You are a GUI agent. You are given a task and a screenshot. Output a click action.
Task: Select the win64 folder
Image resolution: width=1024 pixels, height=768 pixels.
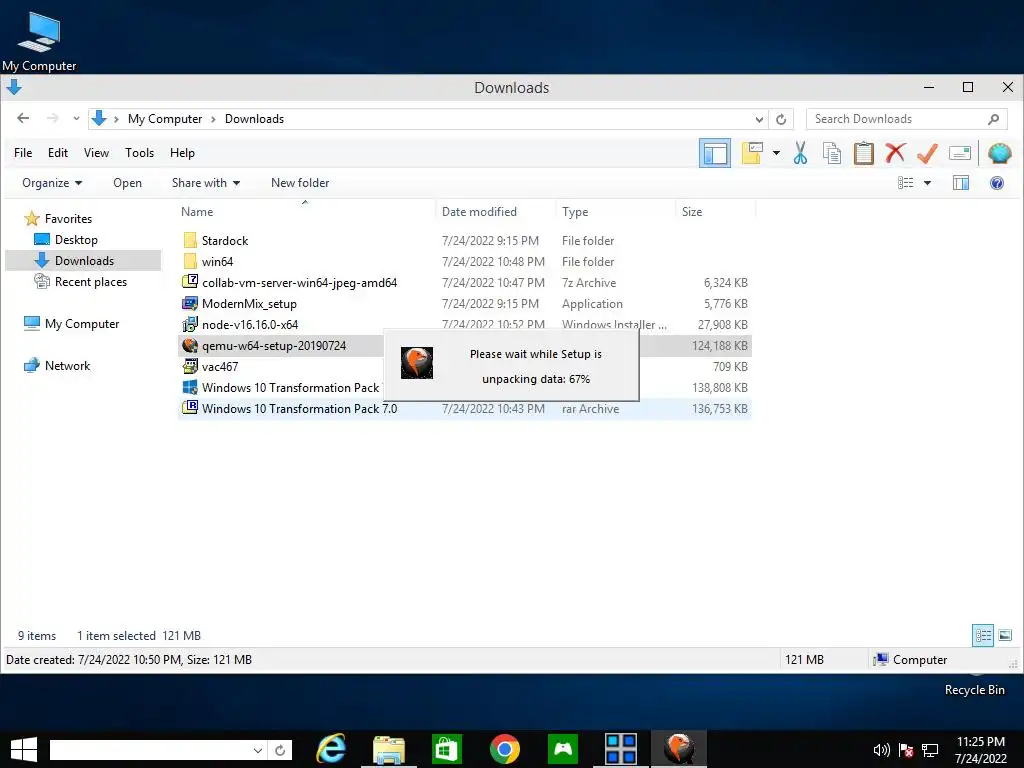click(x=217, y=261)
